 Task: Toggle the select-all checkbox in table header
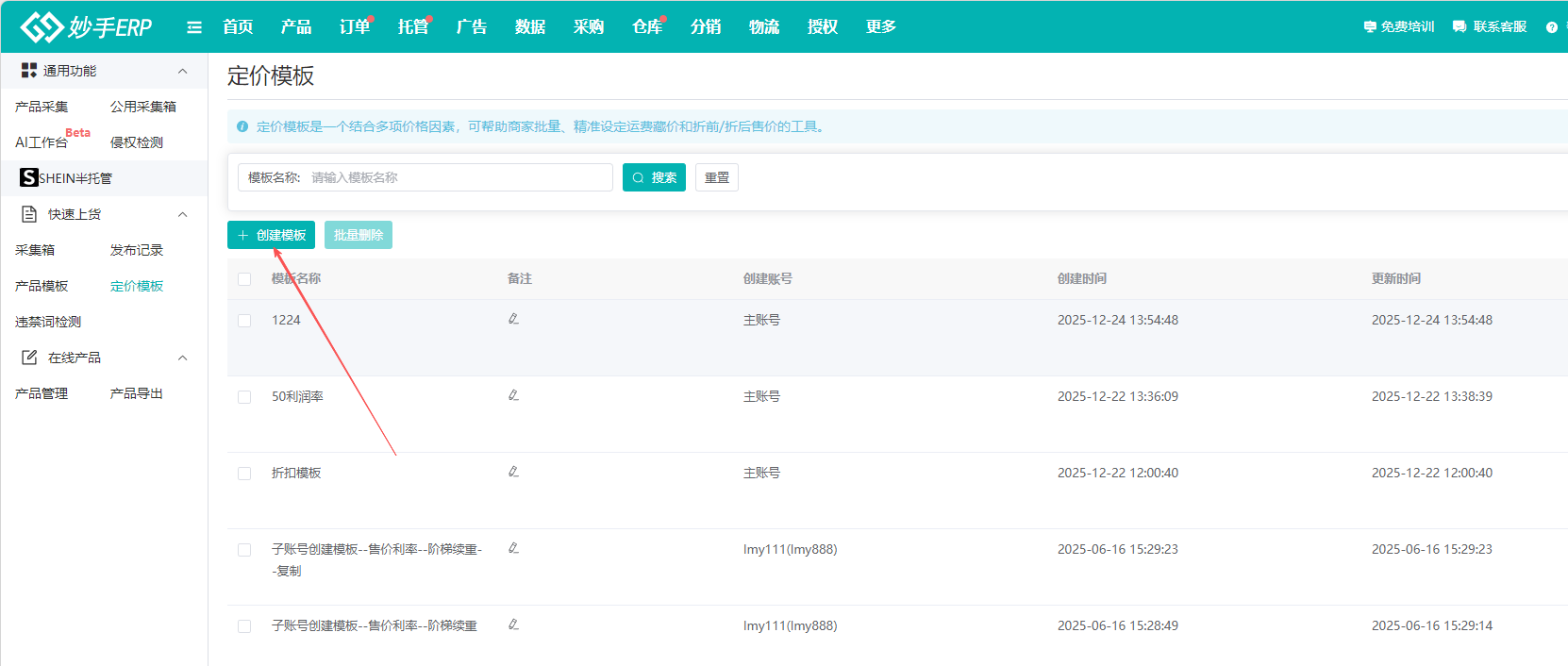(244, 279)
